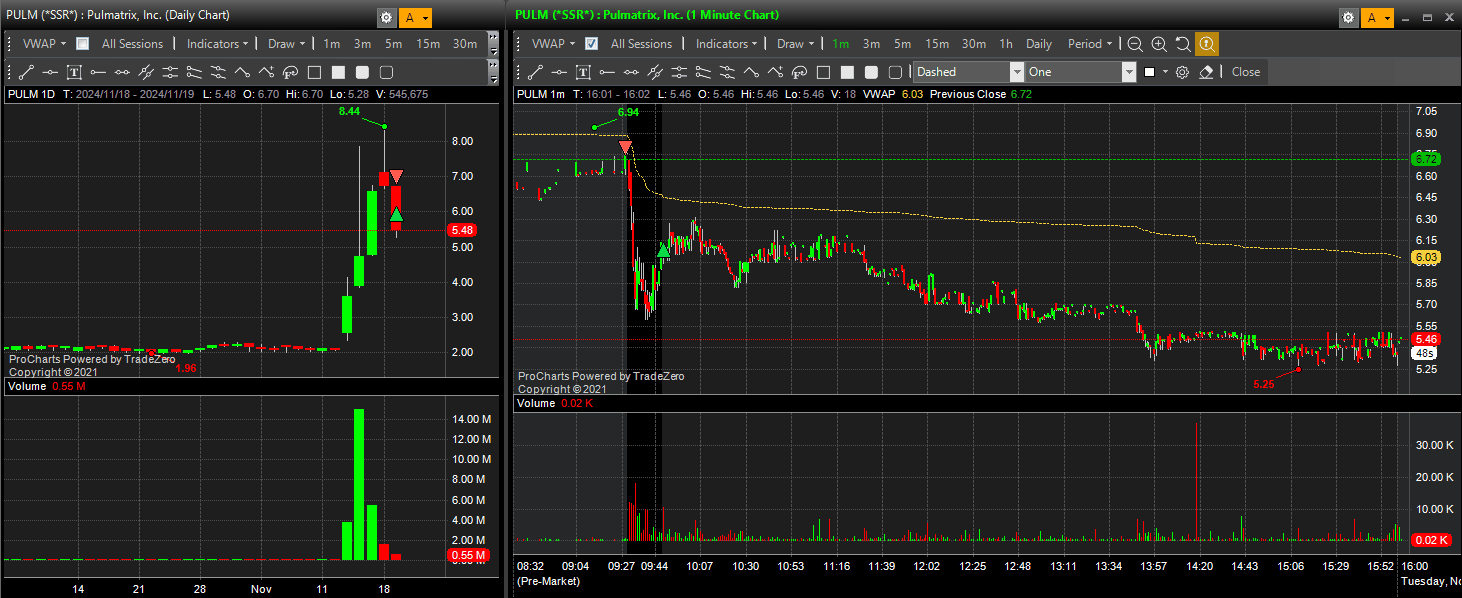The image size is (1462, 598).
Task: Select Daily timeframe in 1 Minute Chart
Action: (x=1039, y=44)
